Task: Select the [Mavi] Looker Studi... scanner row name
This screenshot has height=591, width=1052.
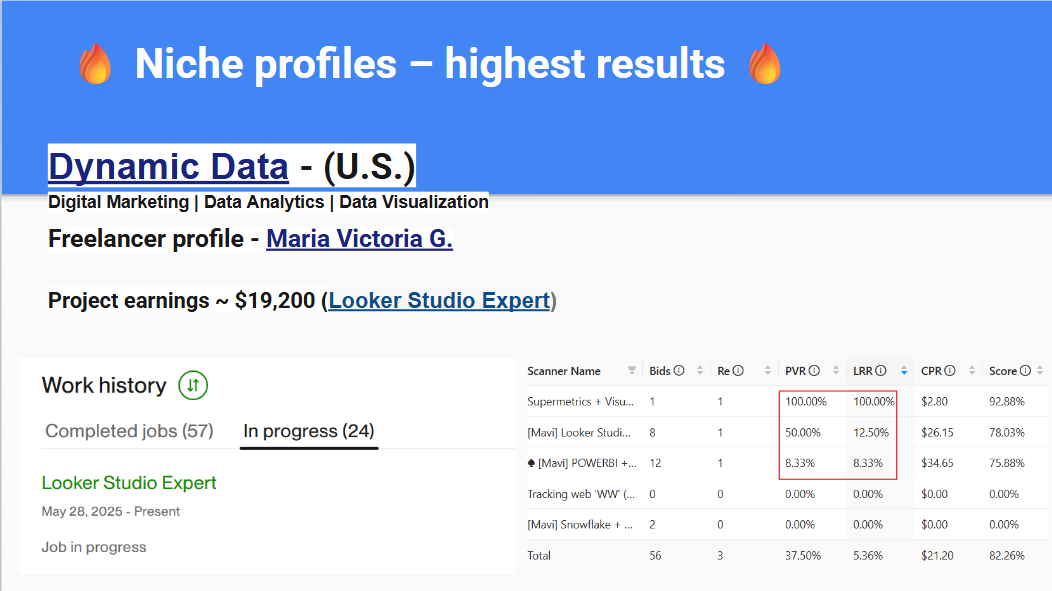Action: pos(579,433)
